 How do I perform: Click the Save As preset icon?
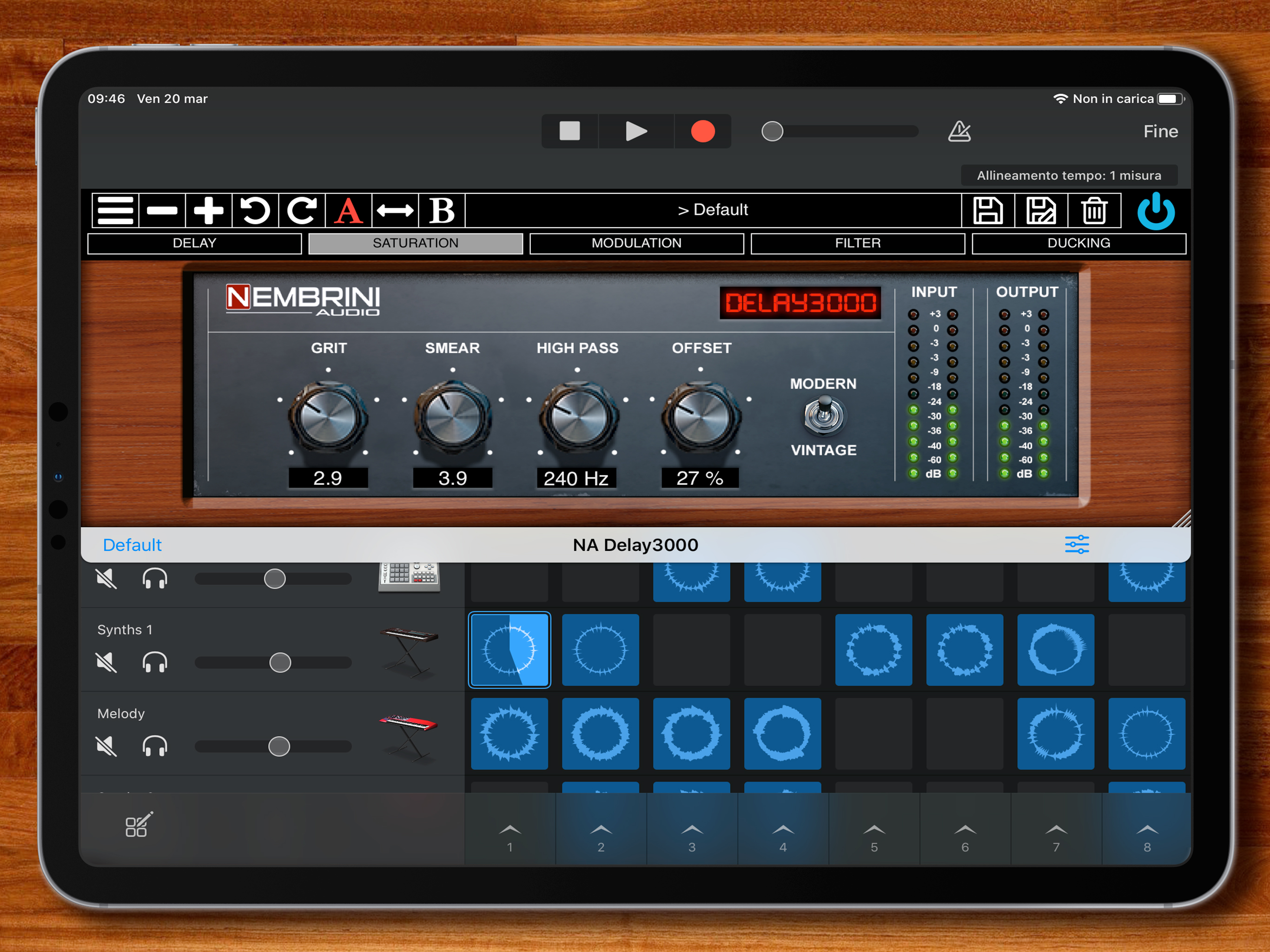click(1041, 210)
